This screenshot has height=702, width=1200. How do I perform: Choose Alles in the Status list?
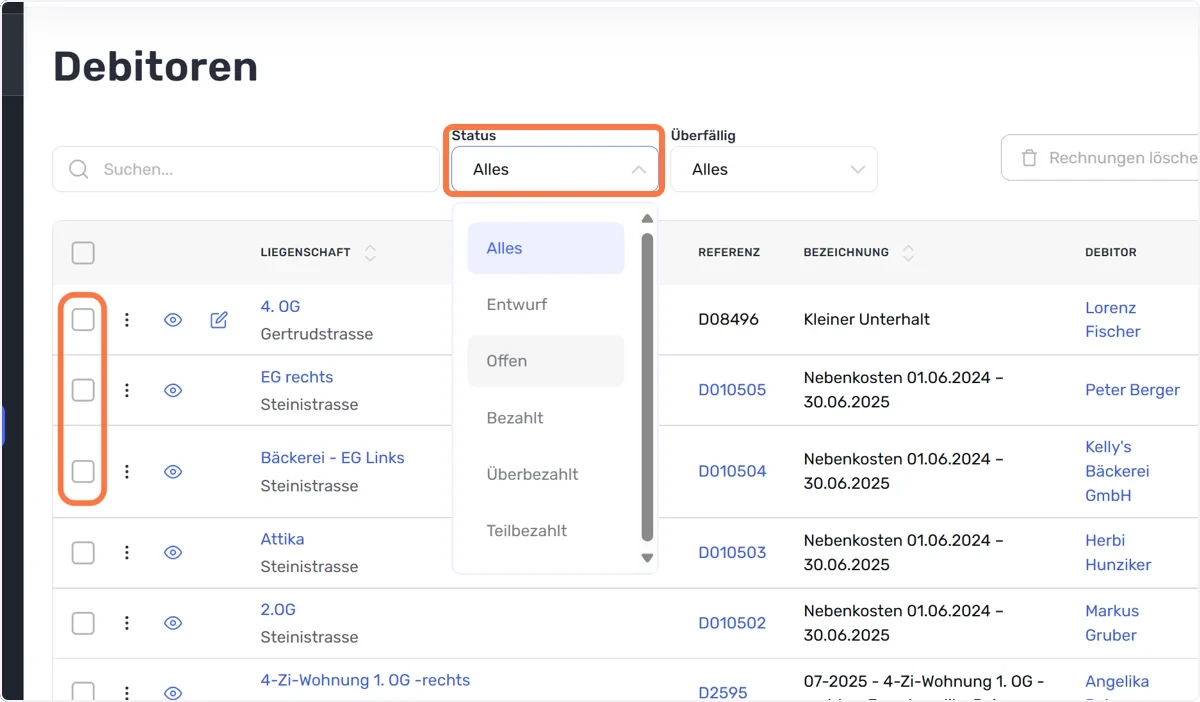pos(546,248)
